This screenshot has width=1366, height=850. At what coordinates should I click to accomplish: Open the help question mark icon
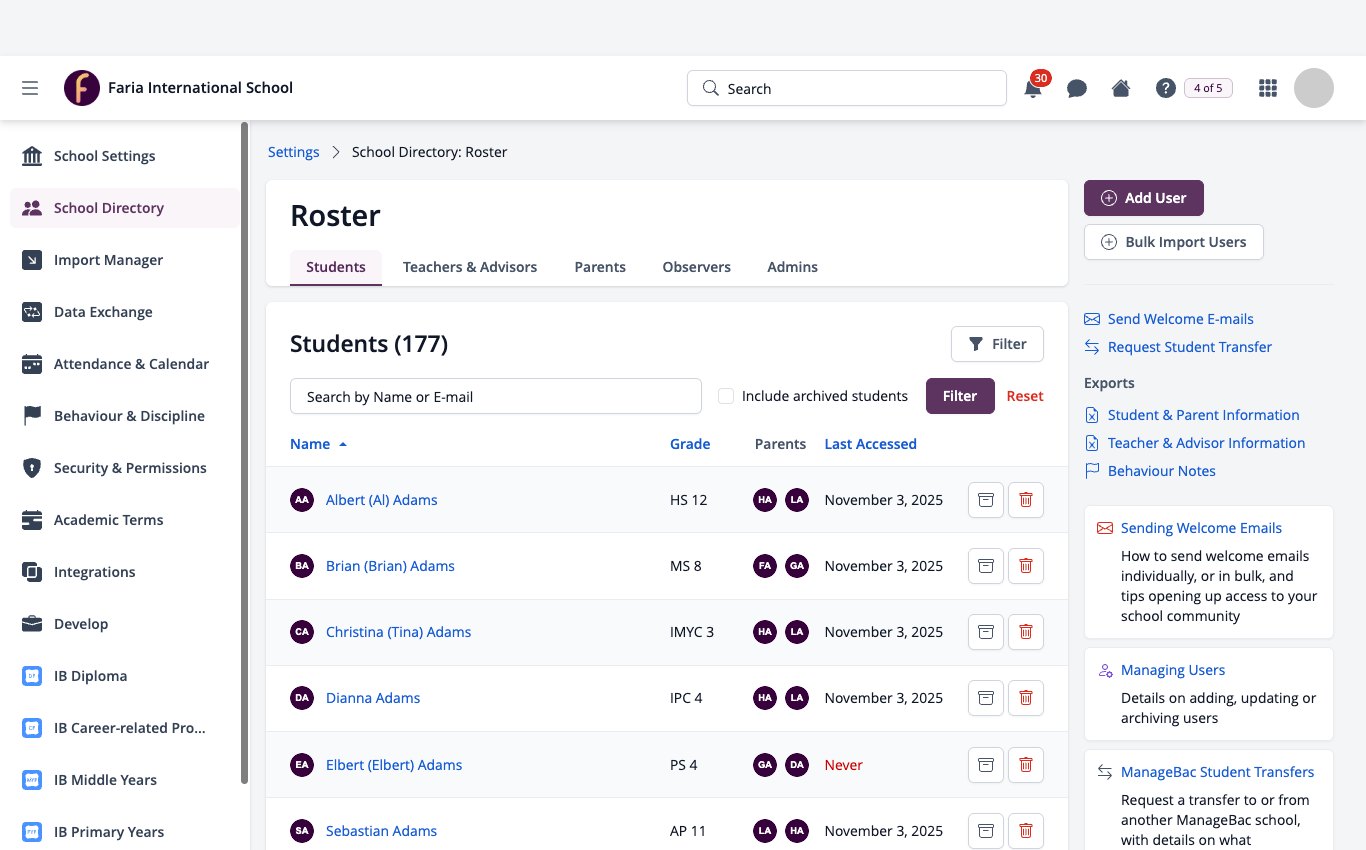pyautogui.click(x=1165, y=88)
